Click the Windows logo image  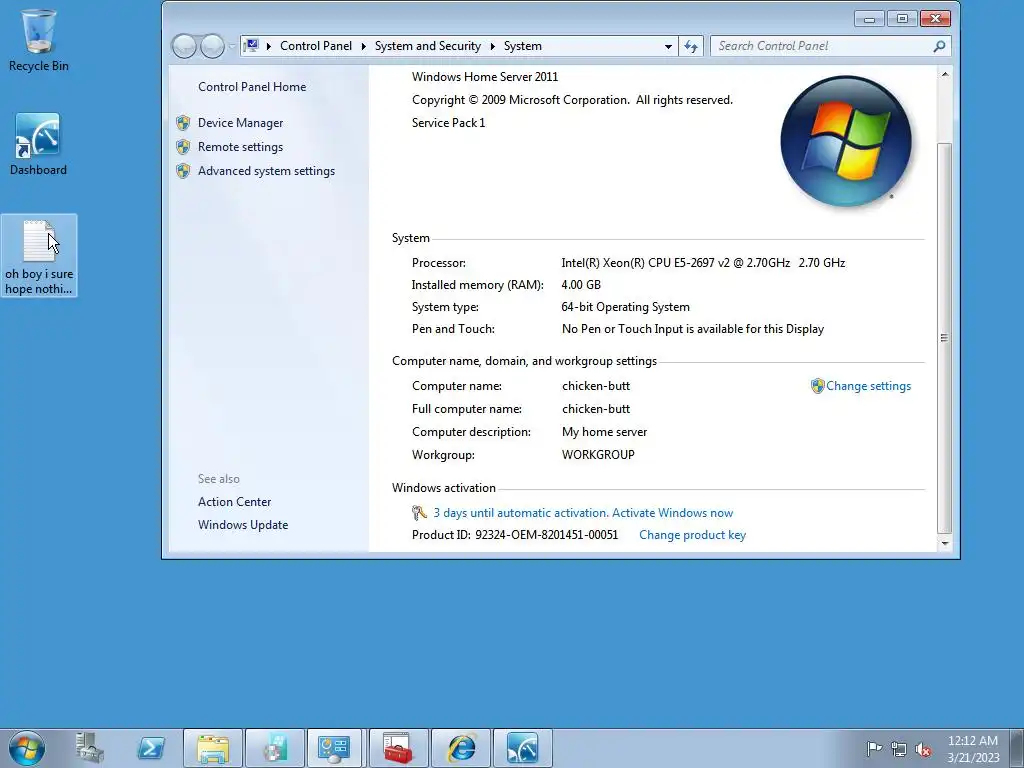[846, 140]
